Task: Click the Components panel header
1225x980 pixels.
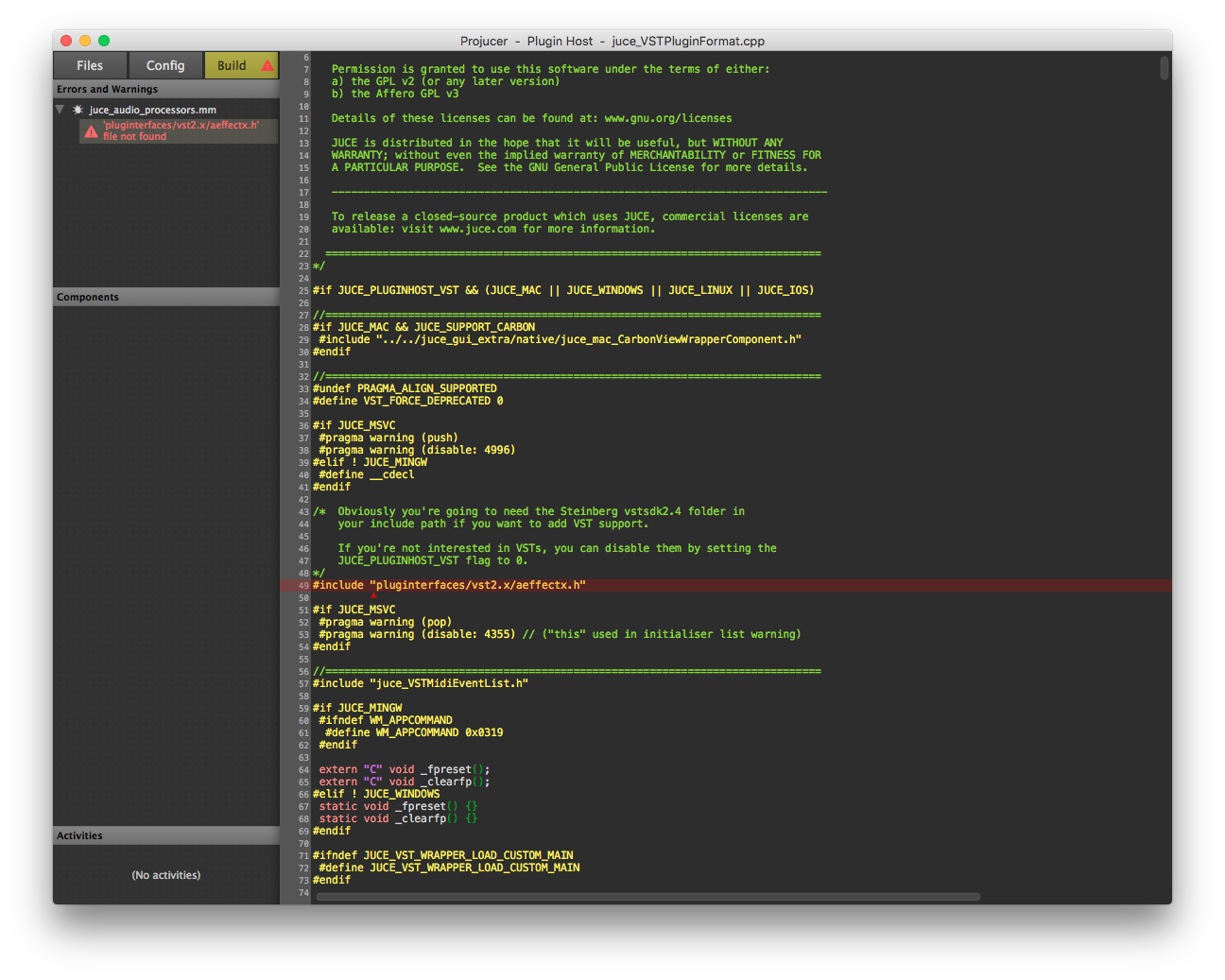Action: click(166, 297)
